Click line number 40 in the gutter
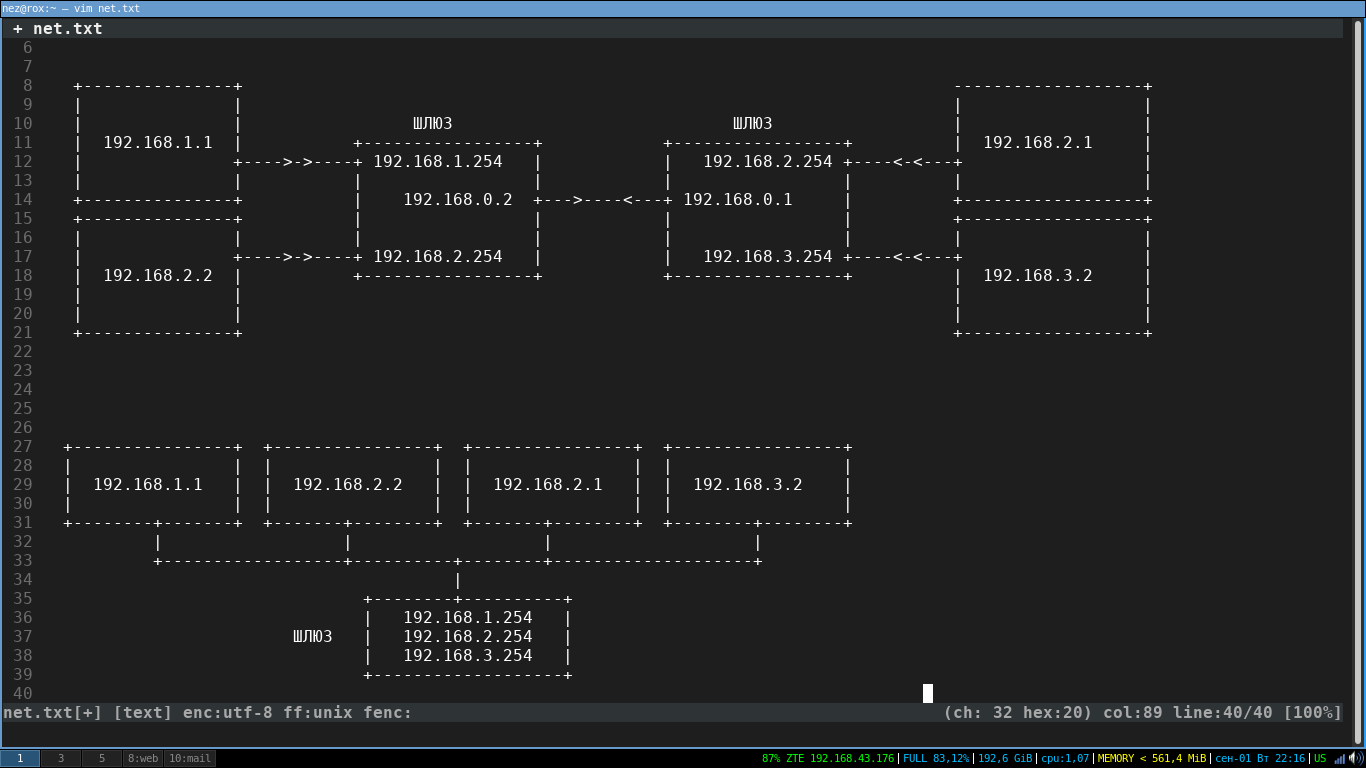Viewport: 1366px width, 768px height. click(23, 693)
